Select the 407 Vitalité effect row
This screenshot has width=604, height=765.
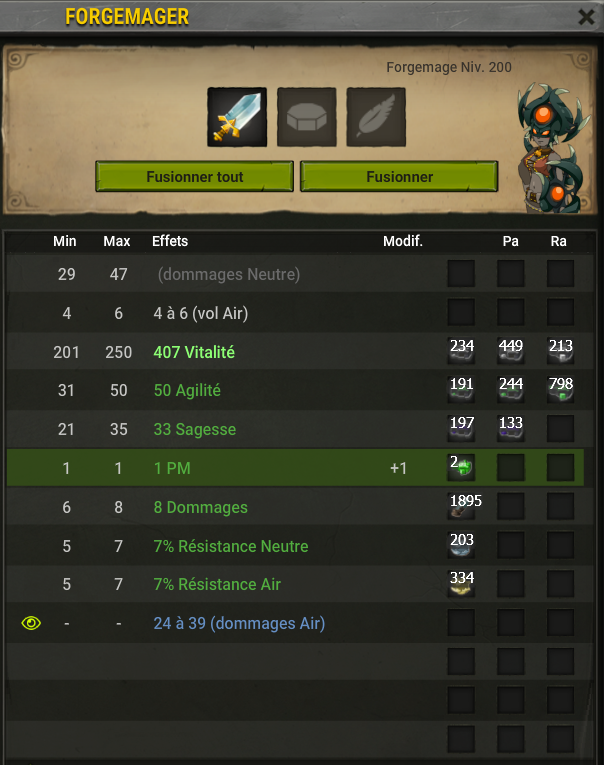(x=300, y=352)
